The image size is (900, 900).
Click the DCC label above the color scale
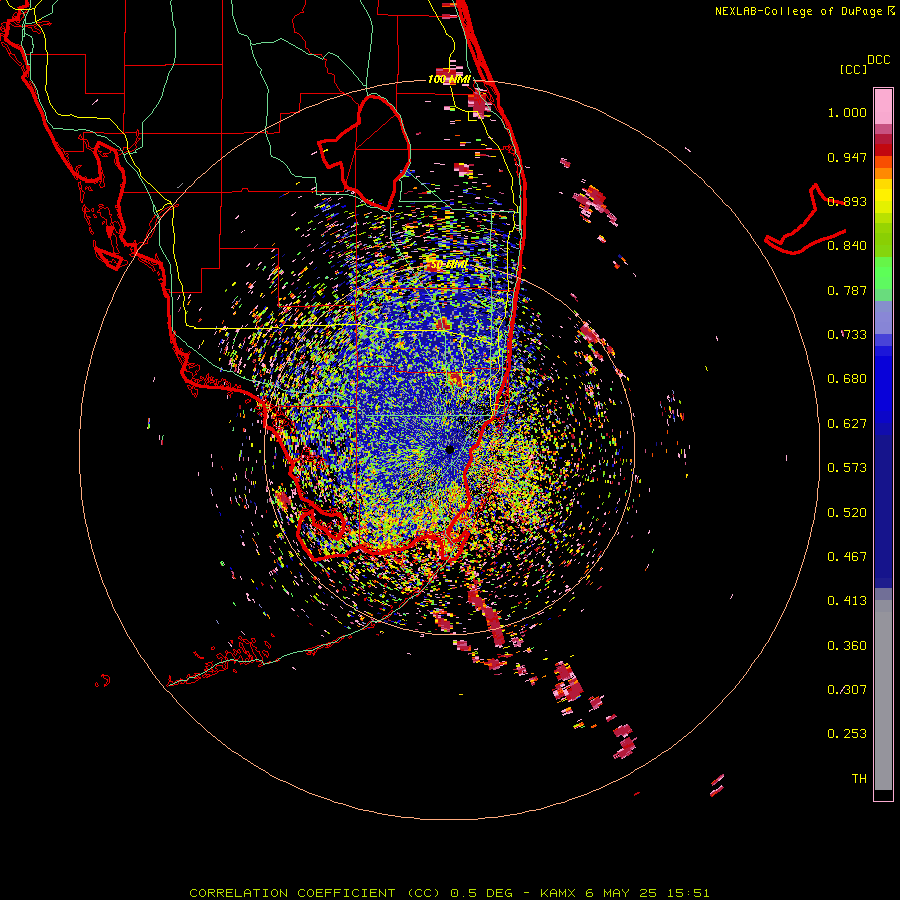click(878, 60)
